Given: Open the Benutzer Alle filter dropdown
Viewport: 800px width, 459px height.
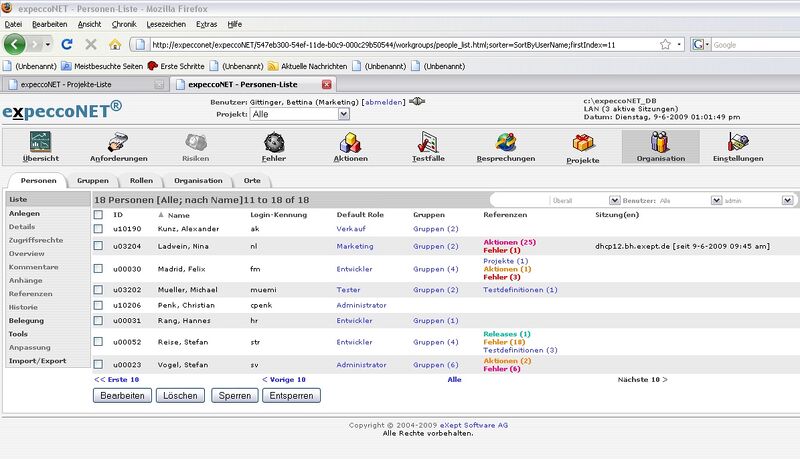Looking at the screenshot, I should tap(716, 200).
